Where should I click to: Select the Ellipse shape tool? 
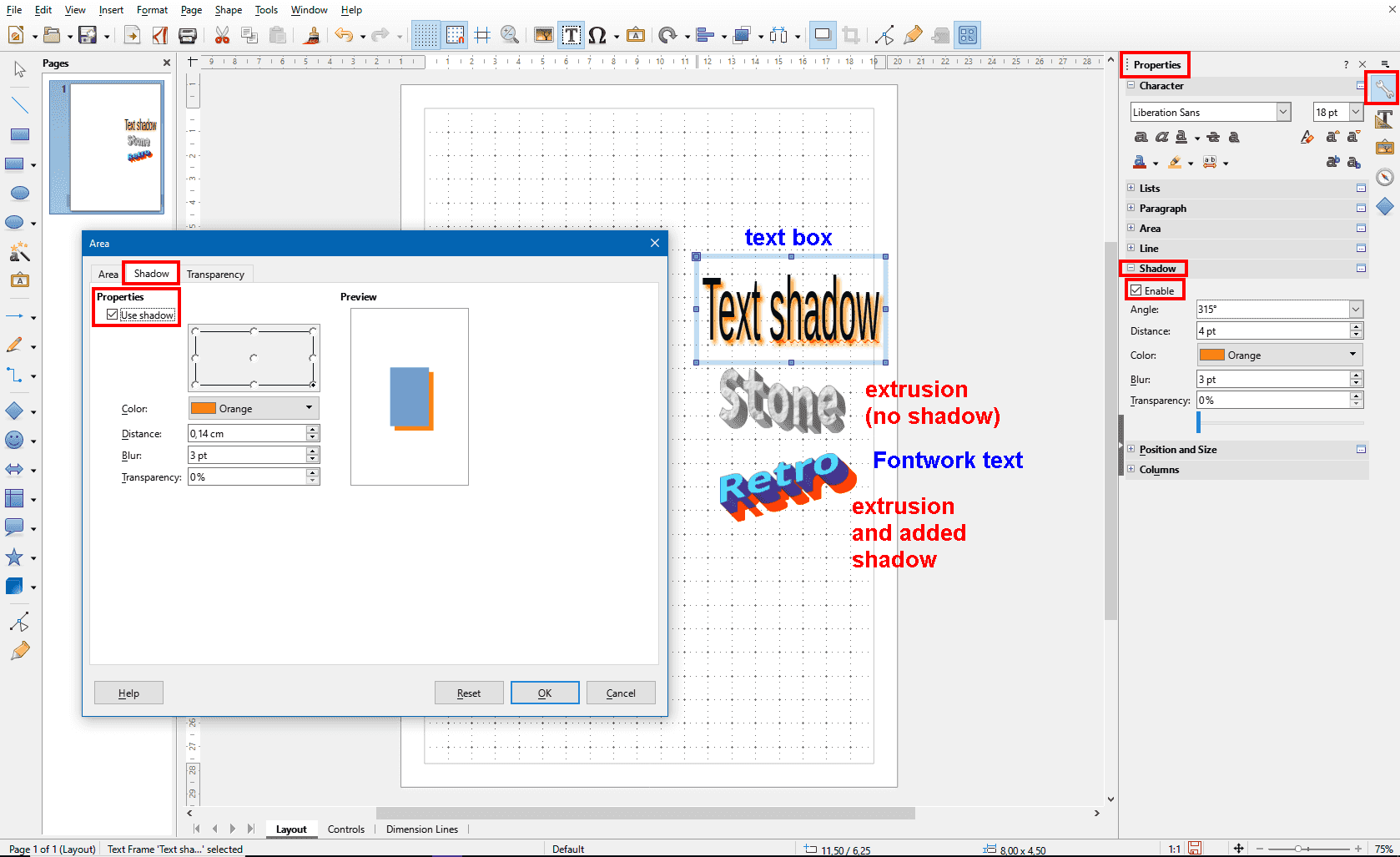click(20, 194)
